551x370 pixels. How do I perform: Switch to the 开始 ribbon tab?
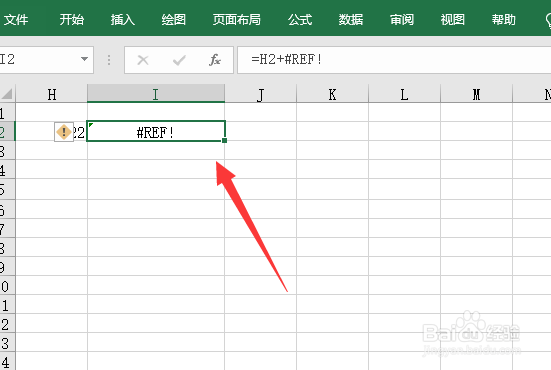(x=72, y=20)
